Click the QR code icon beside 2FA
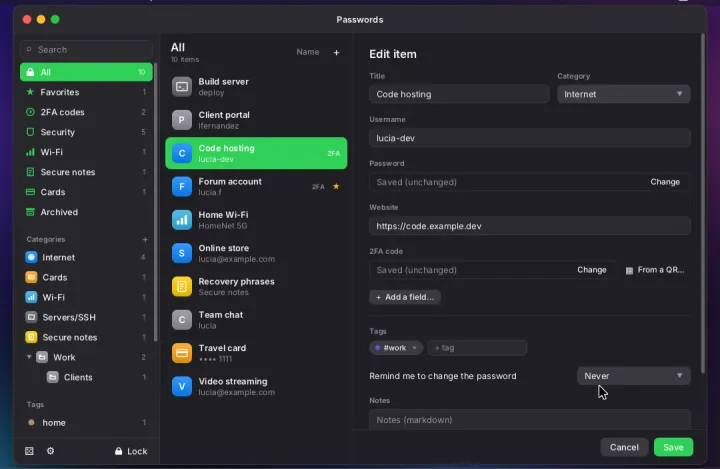Screen dimensions: 720x469 click(629, 270)
